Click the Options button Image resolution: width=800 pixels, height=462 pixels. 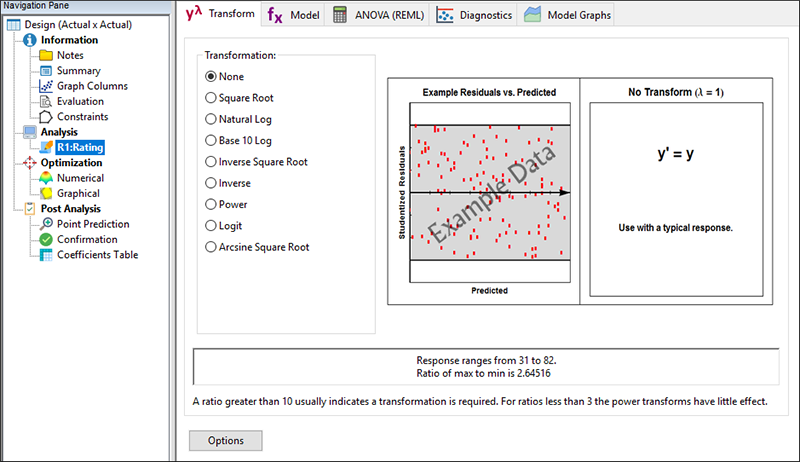[x=226, y=440]
